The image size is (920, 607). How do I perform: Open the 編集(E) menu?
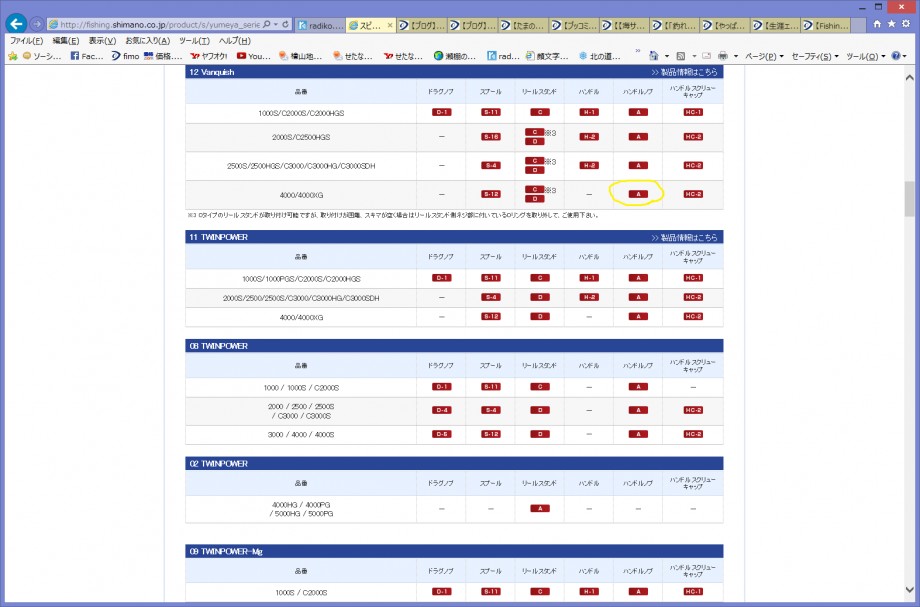pos(66,40)
